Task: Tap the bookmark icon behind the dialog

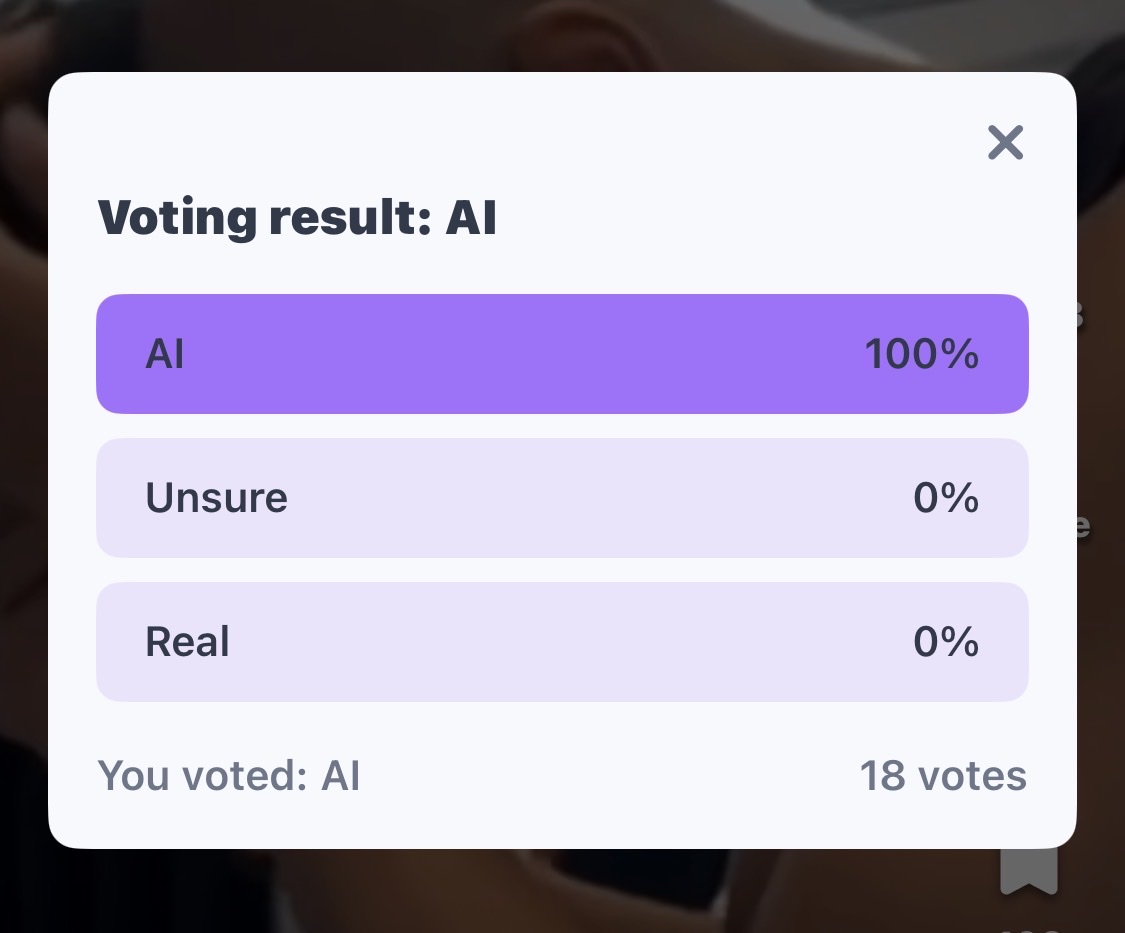Action: coord(1029,868)
